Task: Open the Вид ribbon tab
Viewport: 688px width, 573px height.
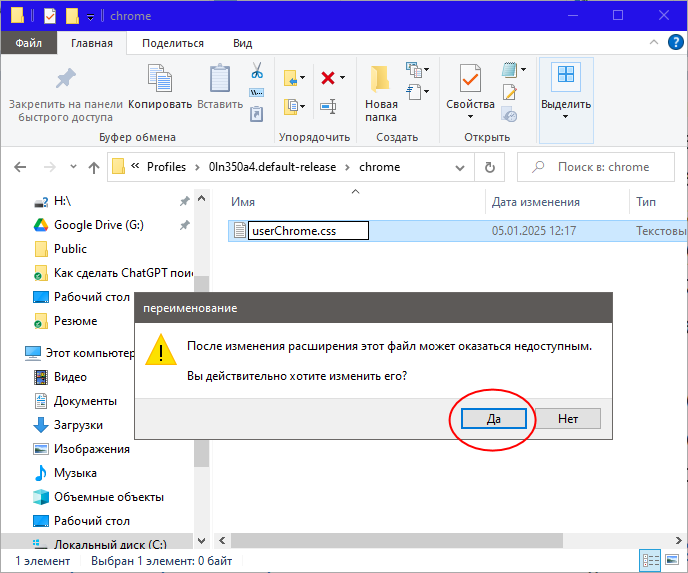Action: click(242, 43)
